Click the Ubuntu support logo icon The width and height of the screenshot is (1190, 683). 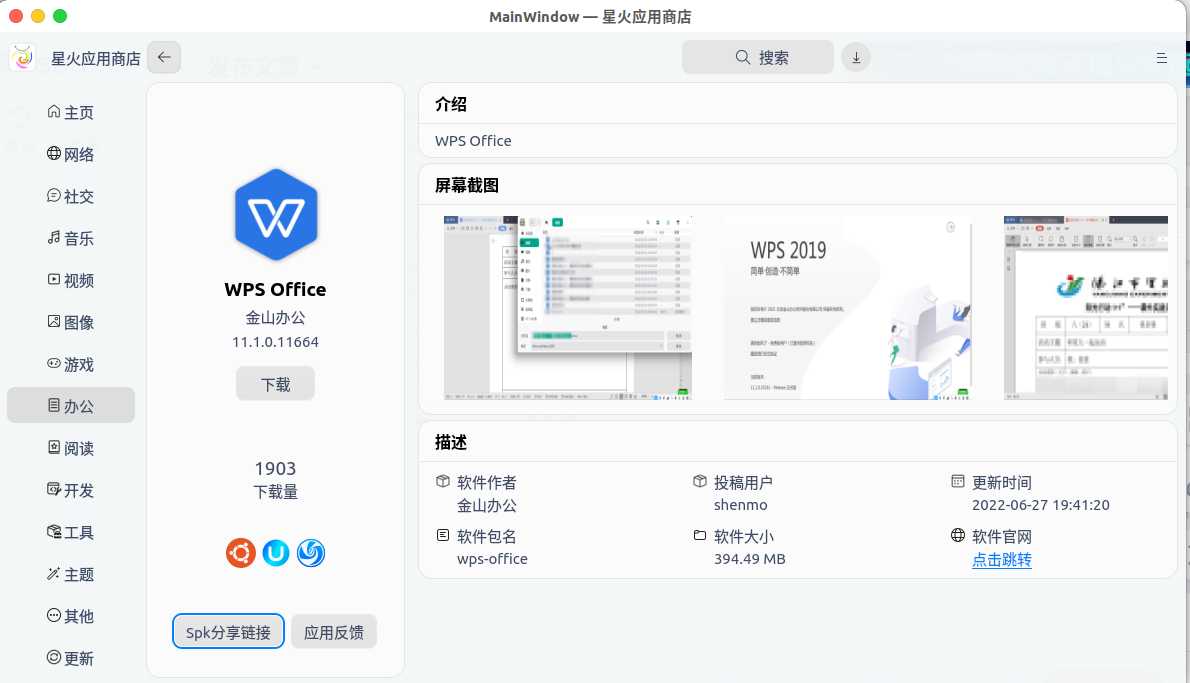tap(241, 552)
